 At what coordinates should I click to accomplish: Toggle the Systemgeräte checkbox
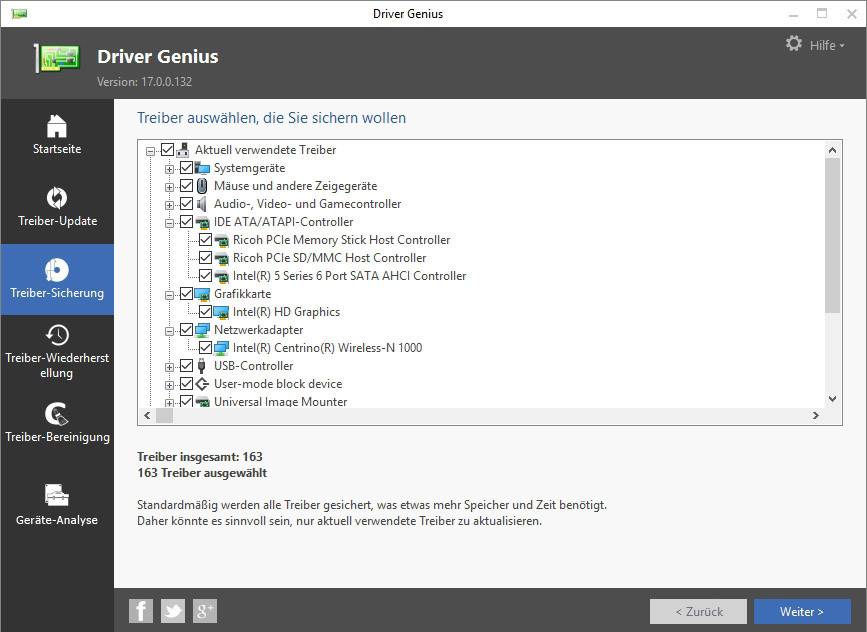[186, 168]
